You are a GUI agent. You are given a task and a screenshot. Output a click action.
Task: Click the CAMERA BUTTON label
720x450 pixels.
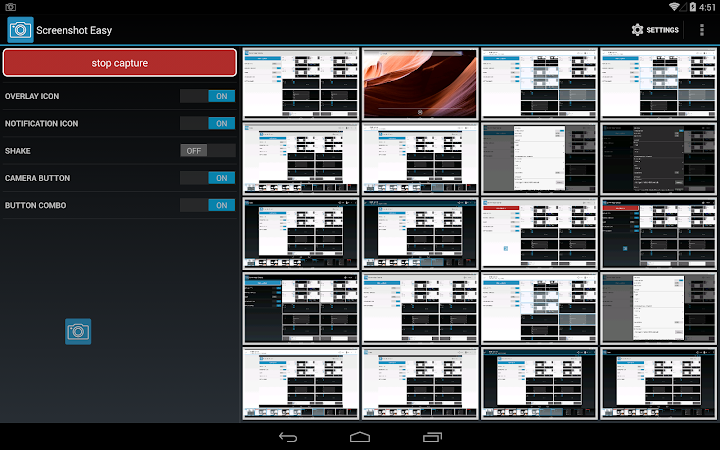[37, 178]
